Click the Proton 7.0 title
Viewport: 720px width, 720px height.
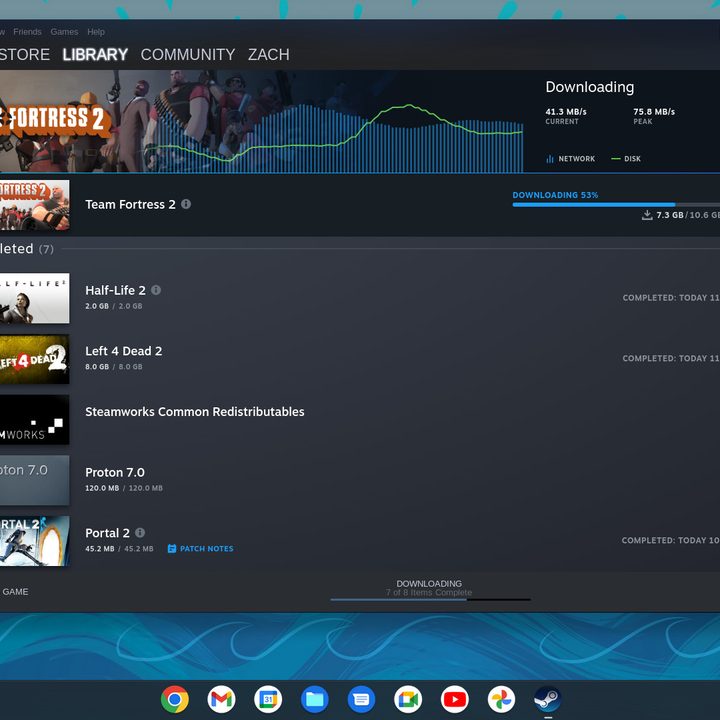[x=115, y=472]
